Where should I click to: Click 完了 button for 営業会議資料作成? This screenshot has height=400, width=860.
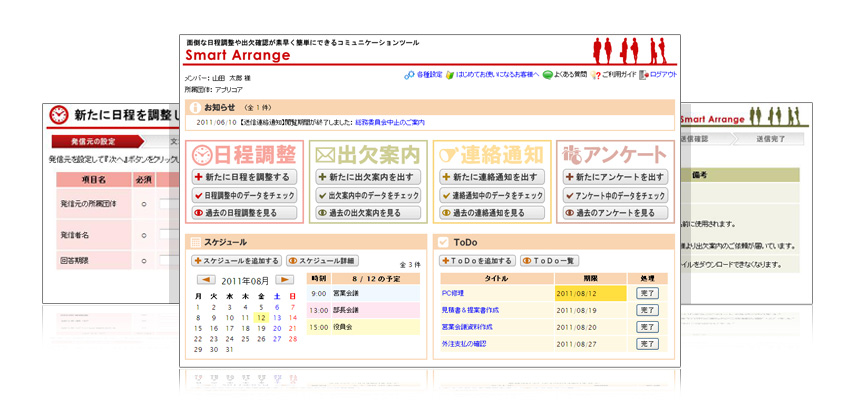[647, 327]
